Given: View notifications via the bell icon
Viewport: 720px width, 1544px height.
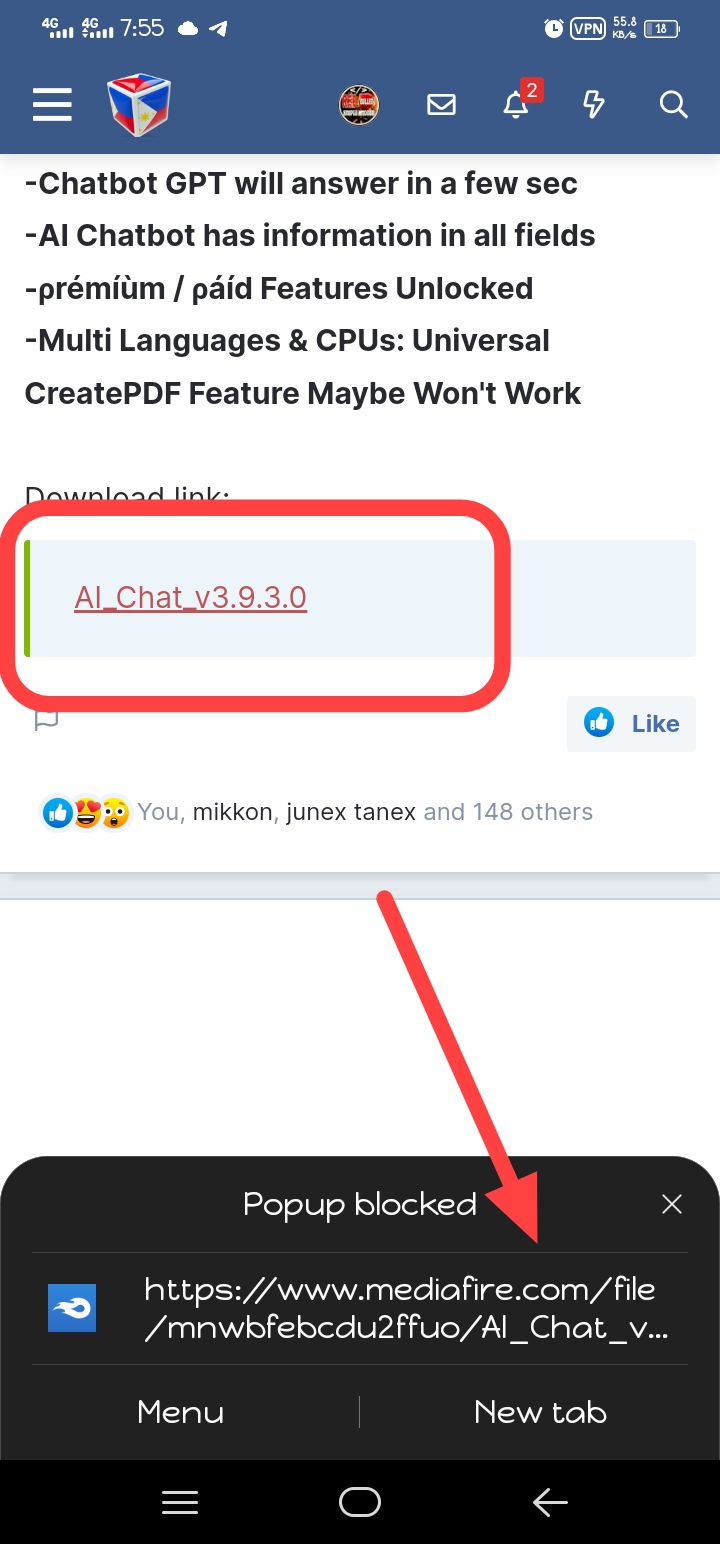Looking at the screenshot, I should (x=516, y=104).
